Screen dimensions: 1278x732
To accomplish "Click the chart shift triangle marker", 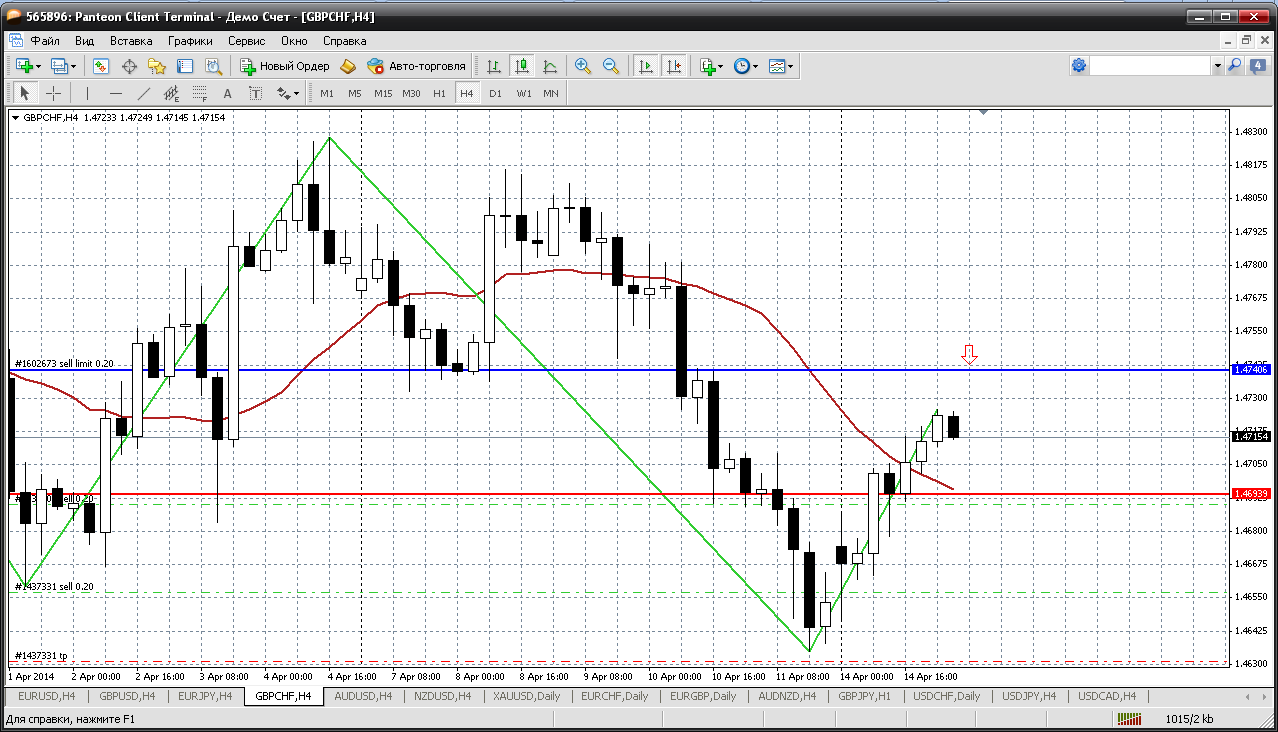I will click(984, 113).
